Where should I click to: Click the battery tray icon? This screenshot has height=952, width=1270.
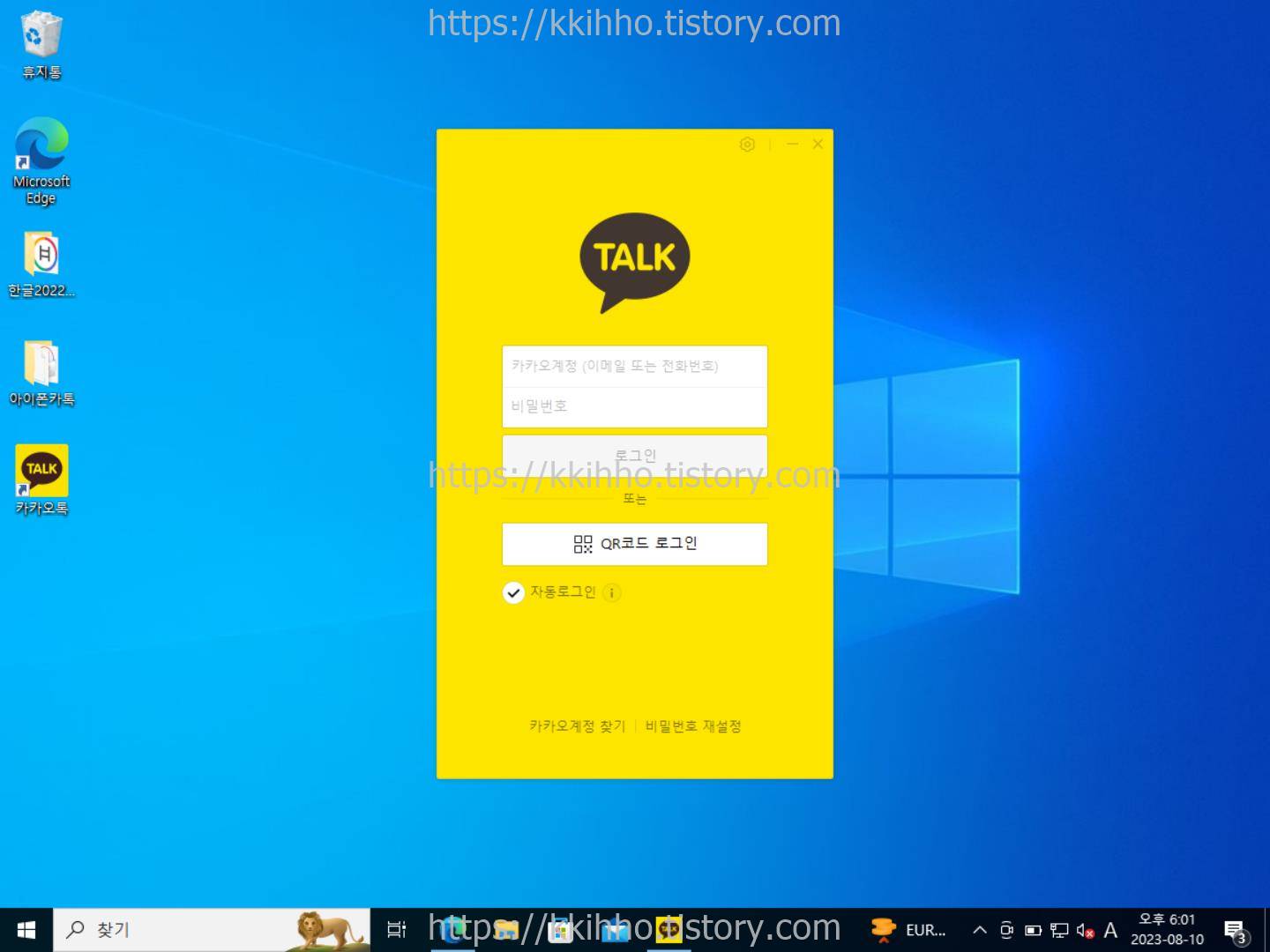pyautogui.click(x=1033, y=930)
